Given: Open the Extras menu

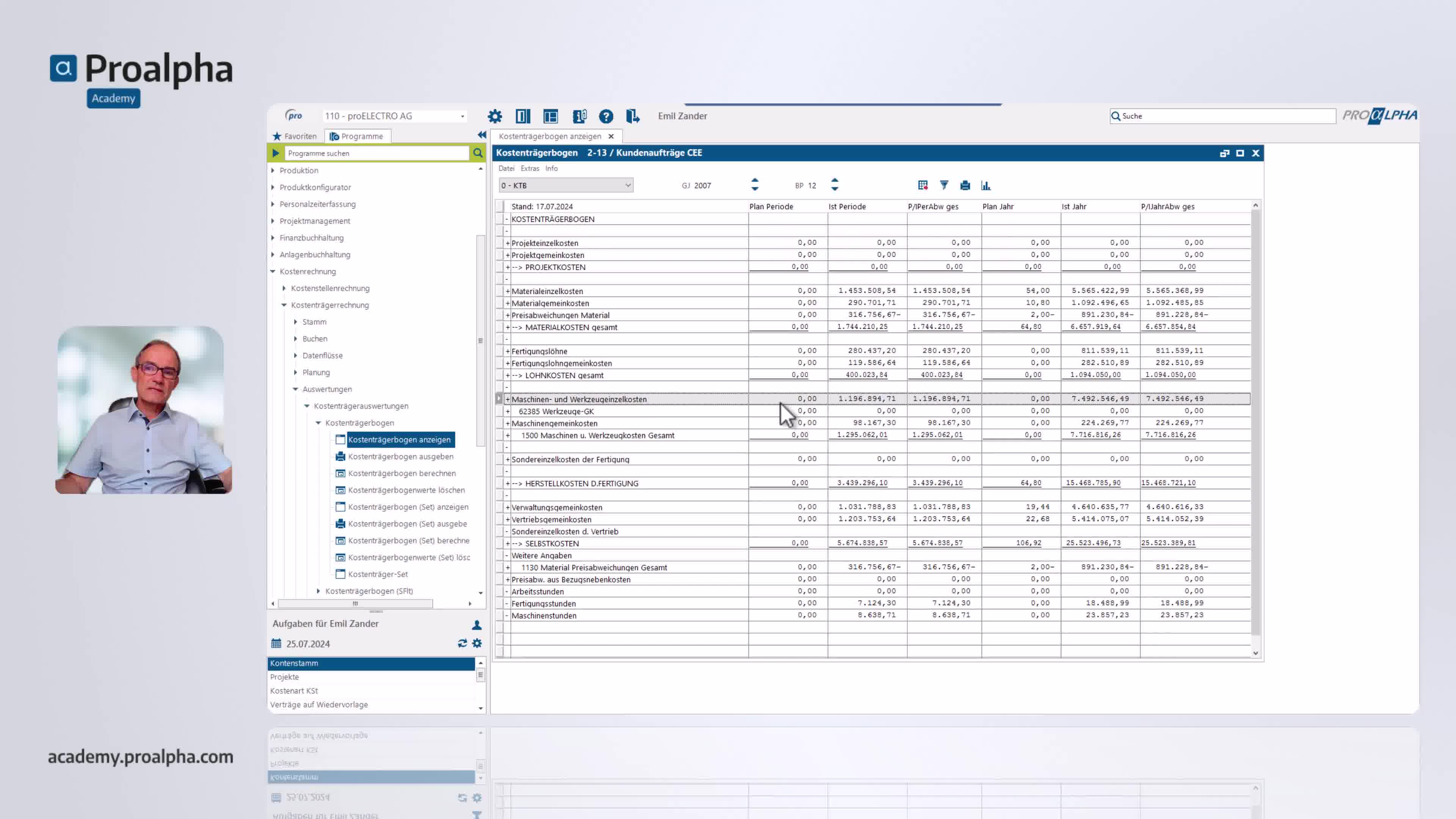Looking at the screenshot, I should tap(530, 168).
